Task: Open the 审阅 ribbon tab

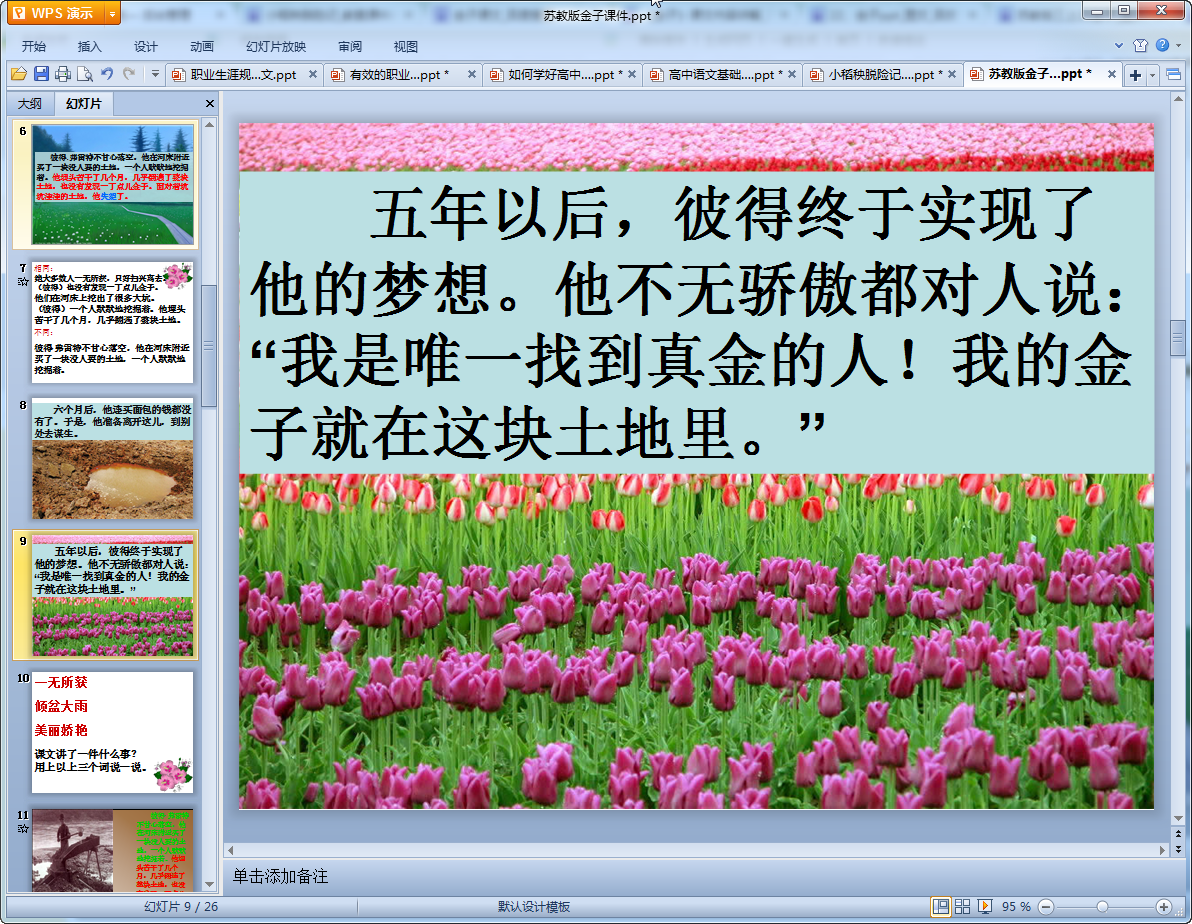Action: pyautogui.click(x=350, y=46)
